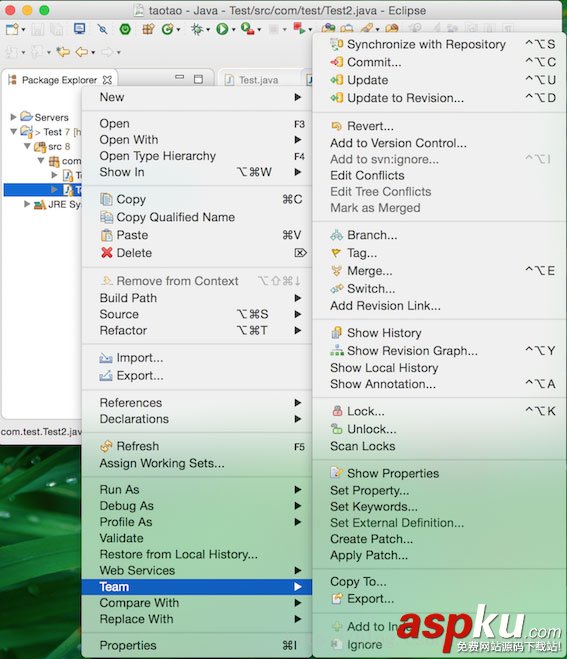Image resolution: width=567 pixels, height=659 pixels.
Task: Click the Branch icon
Action: (x=337, y=235)
